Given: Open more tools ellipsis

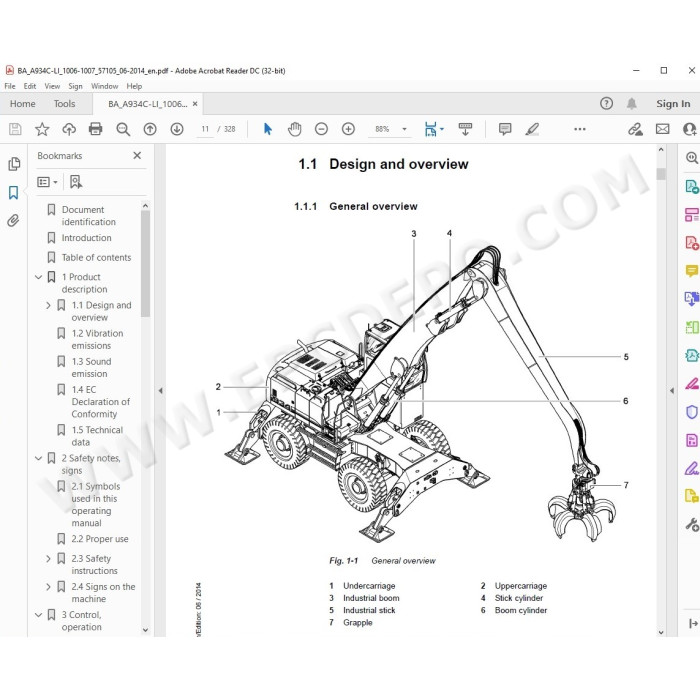Looking at the screenshot, I should 579,129.
